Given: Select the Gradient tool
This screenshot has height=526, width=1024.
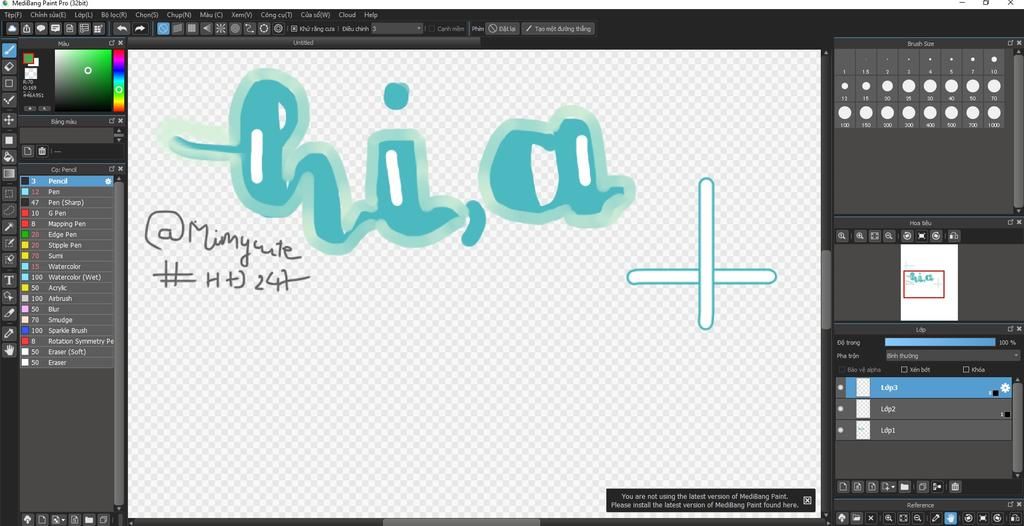Looking at the screenshot, I should [9, 173].
